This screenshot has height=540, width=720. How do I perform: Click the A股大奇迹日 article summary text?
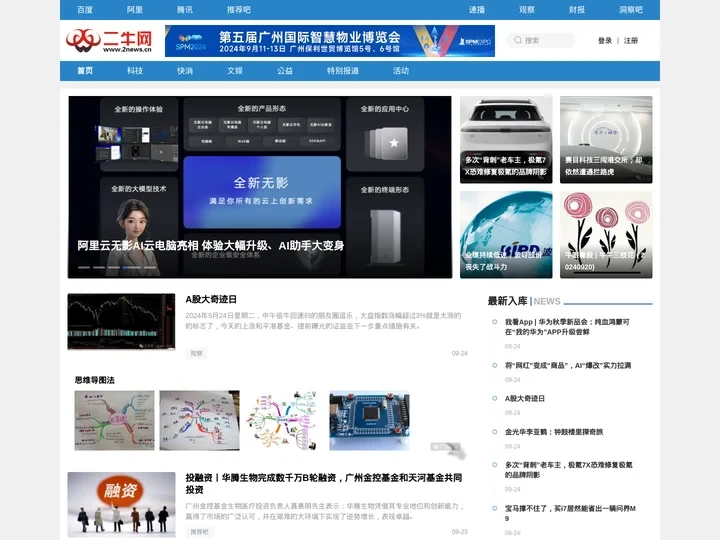323,321
